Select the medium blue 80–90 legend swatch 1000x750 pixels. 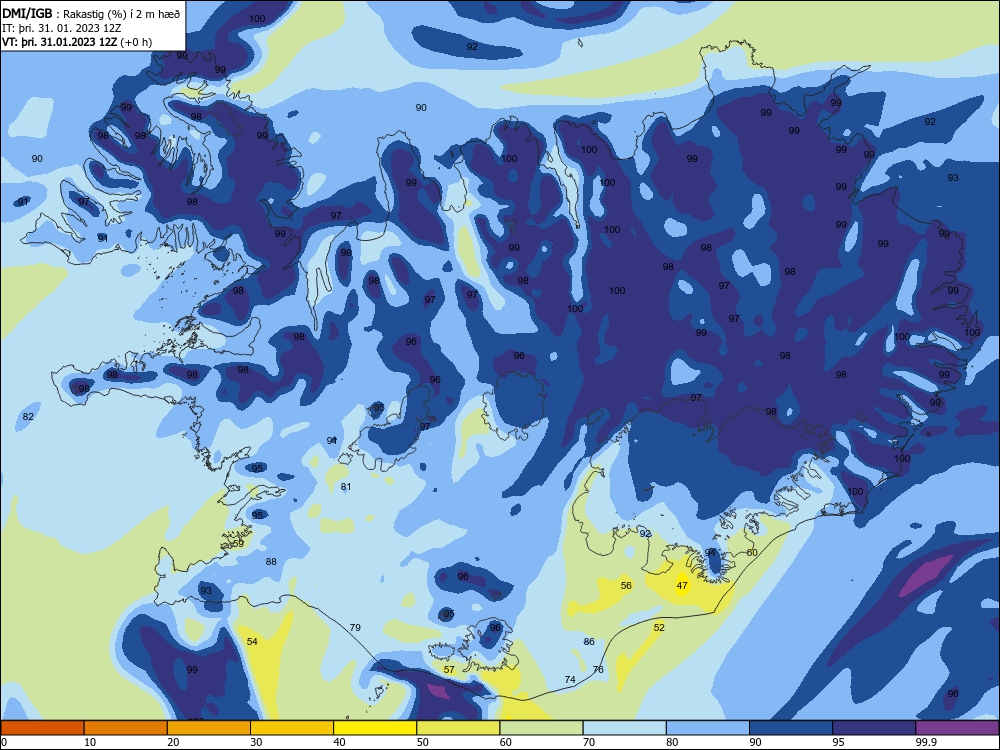[708, 728]
